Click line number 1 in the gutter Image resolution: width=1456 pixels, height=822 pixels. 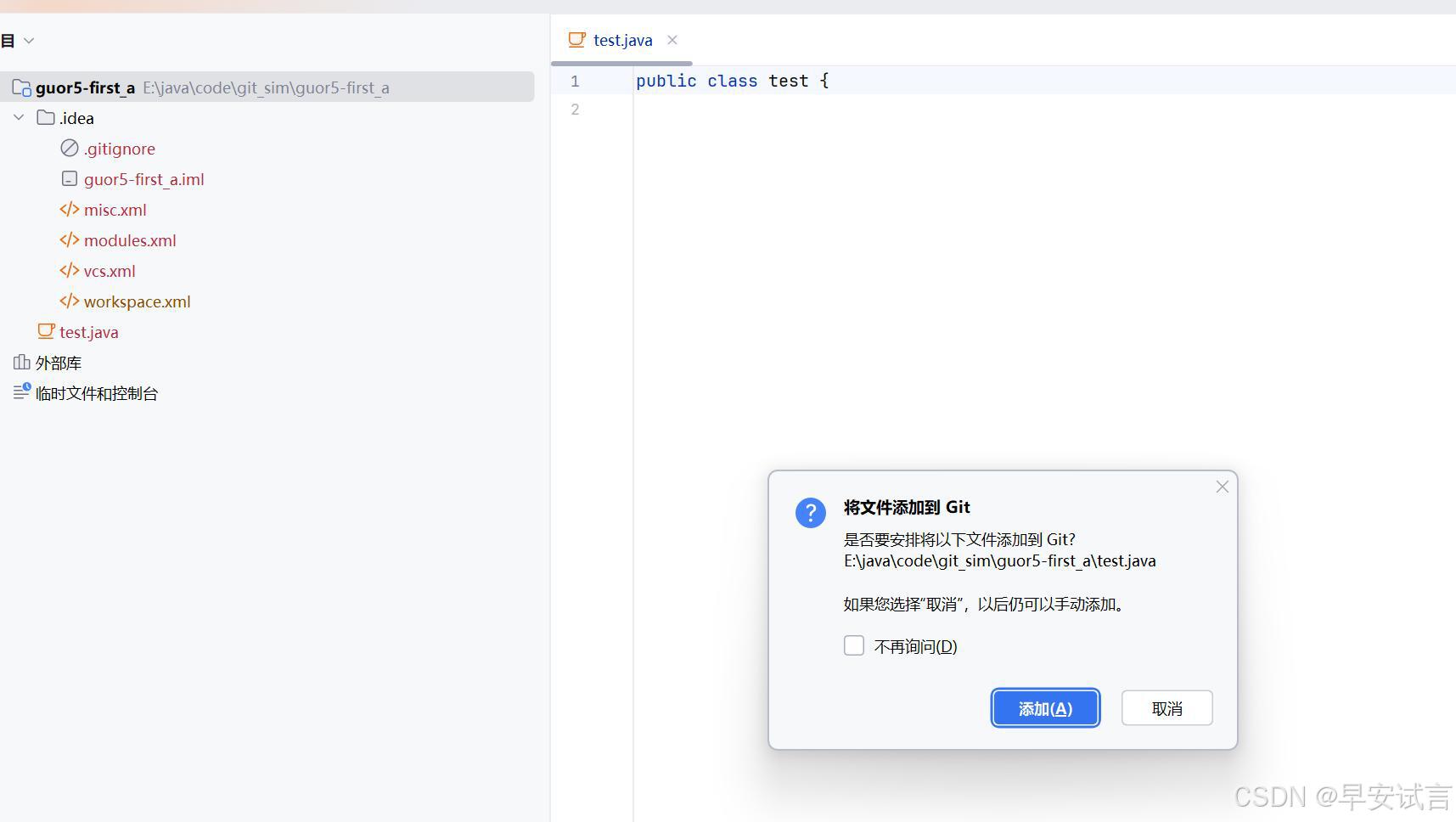coord(575,81)
